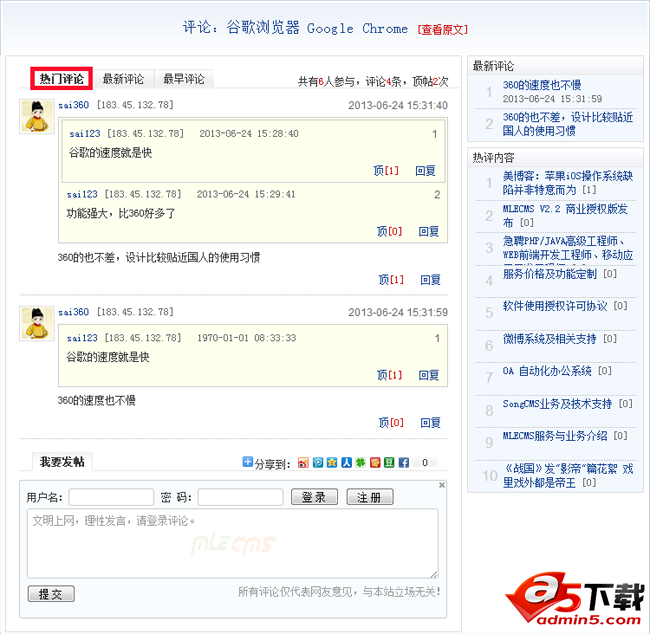Viewport: 650px width, 634px height.
Task: Share to Renren icon
Action: tap(347, 463)
